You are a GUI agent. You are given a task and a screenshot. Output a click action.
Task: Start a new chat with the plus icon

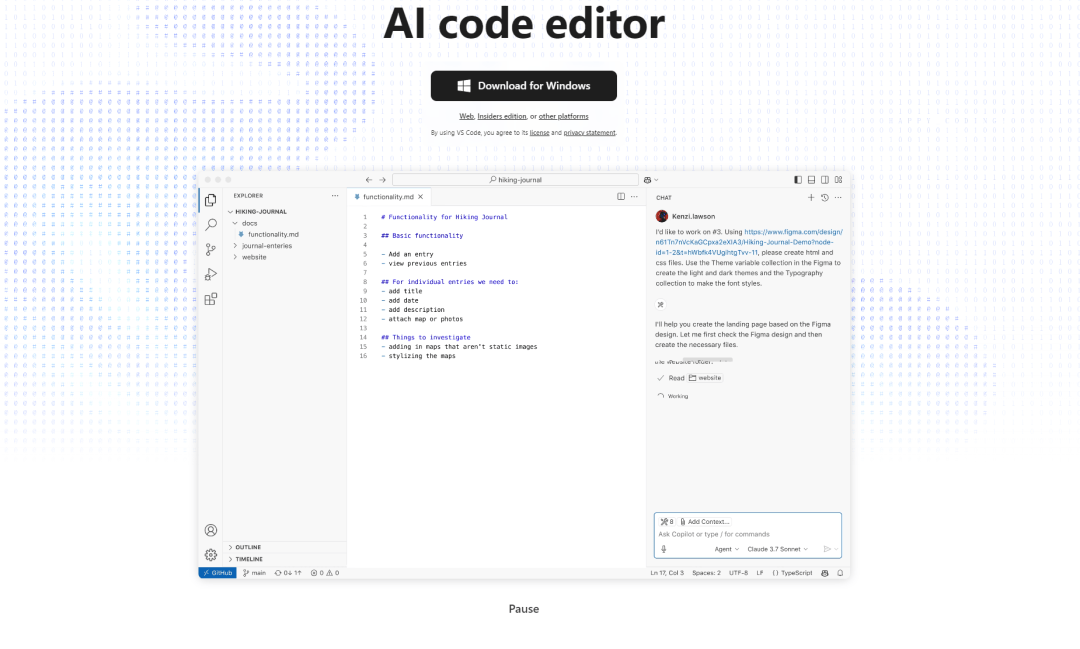click(x=811, y=197)
